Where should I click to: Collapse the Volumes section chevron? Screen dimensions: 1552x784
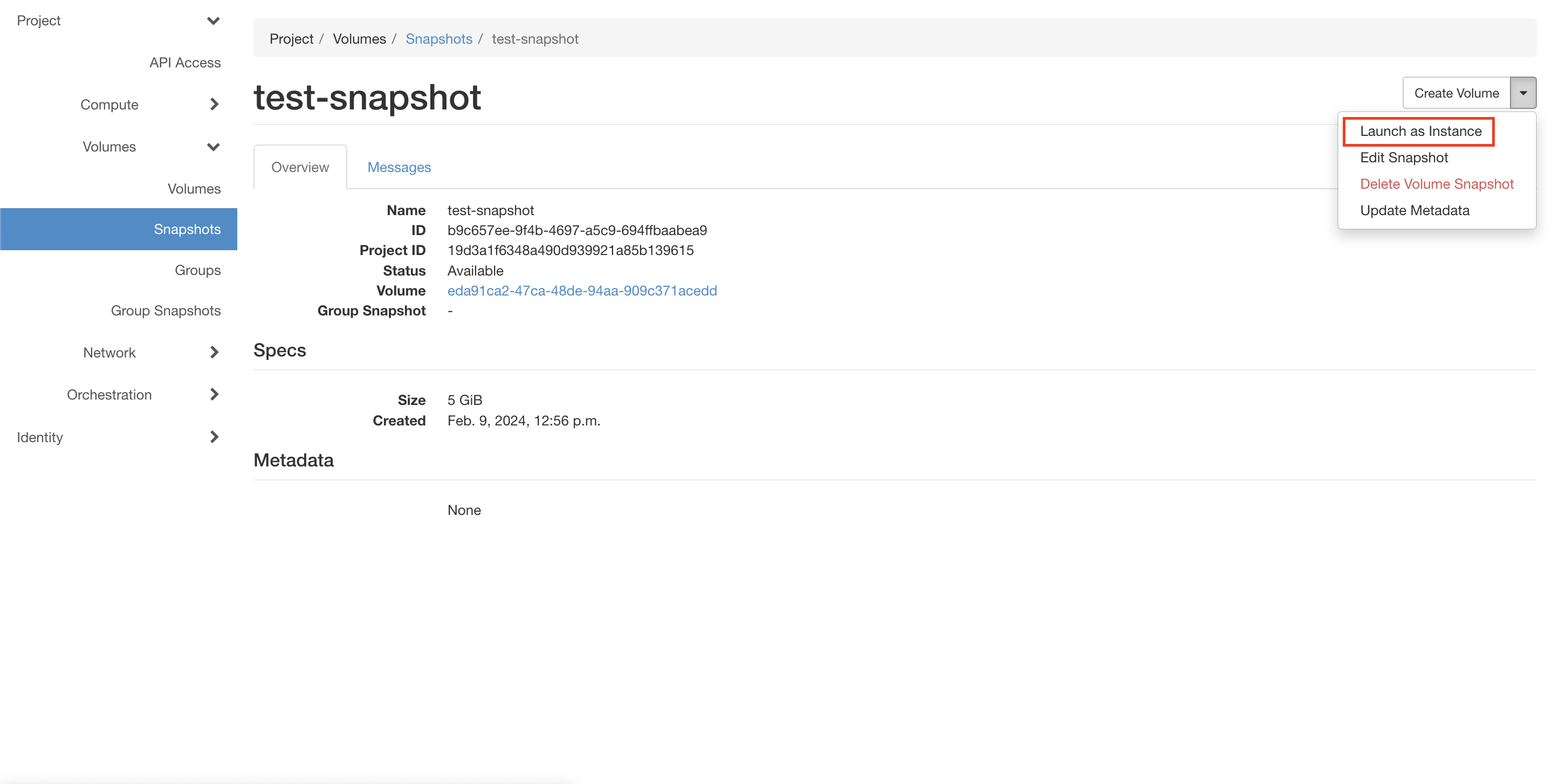(x=212, y=147)
